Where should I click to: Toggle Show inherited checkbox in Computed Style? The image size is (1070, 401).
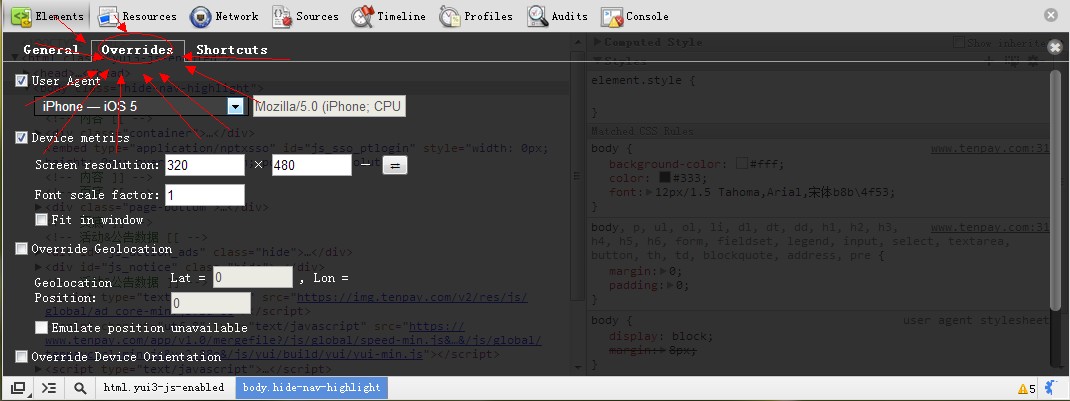pos(959,42)
